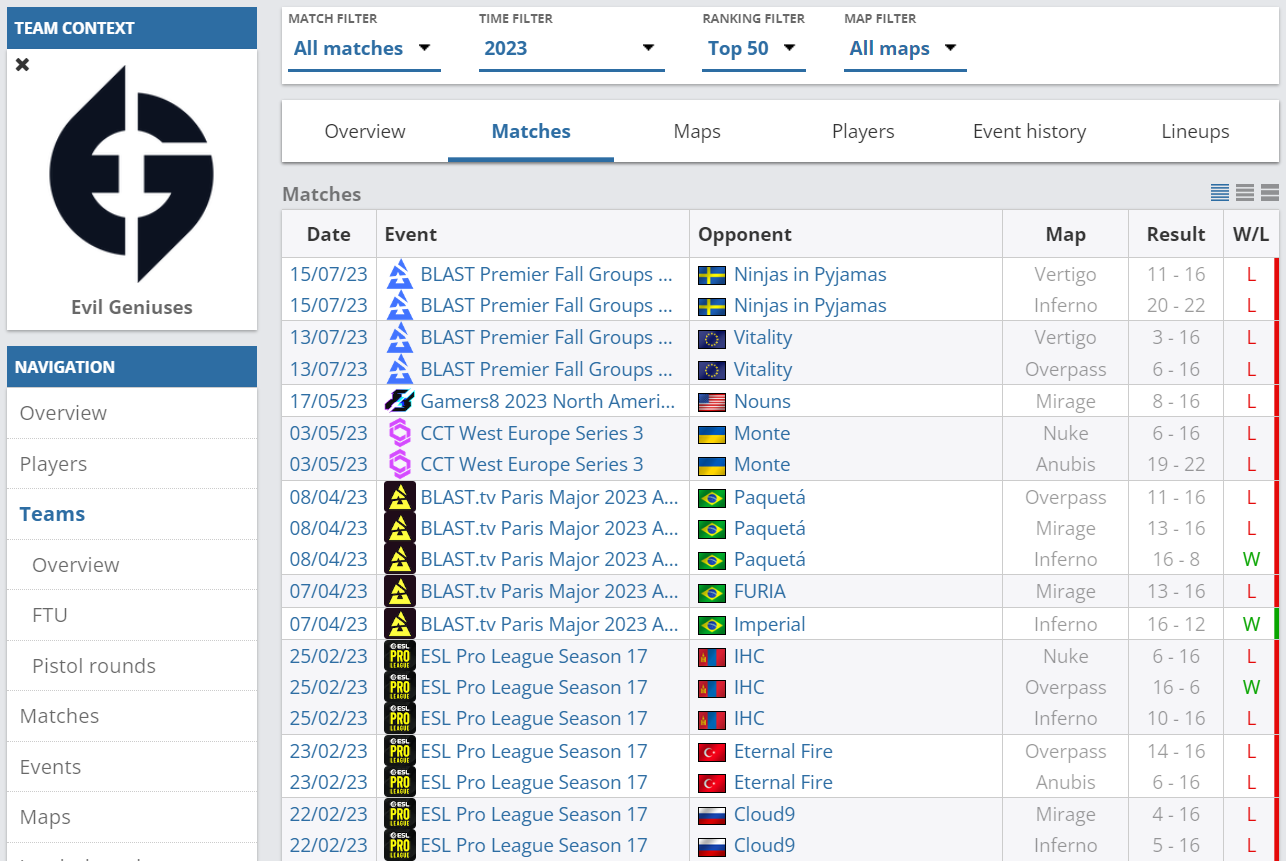Expand the Ranking Filter set to Top 50

click(754, 48)
